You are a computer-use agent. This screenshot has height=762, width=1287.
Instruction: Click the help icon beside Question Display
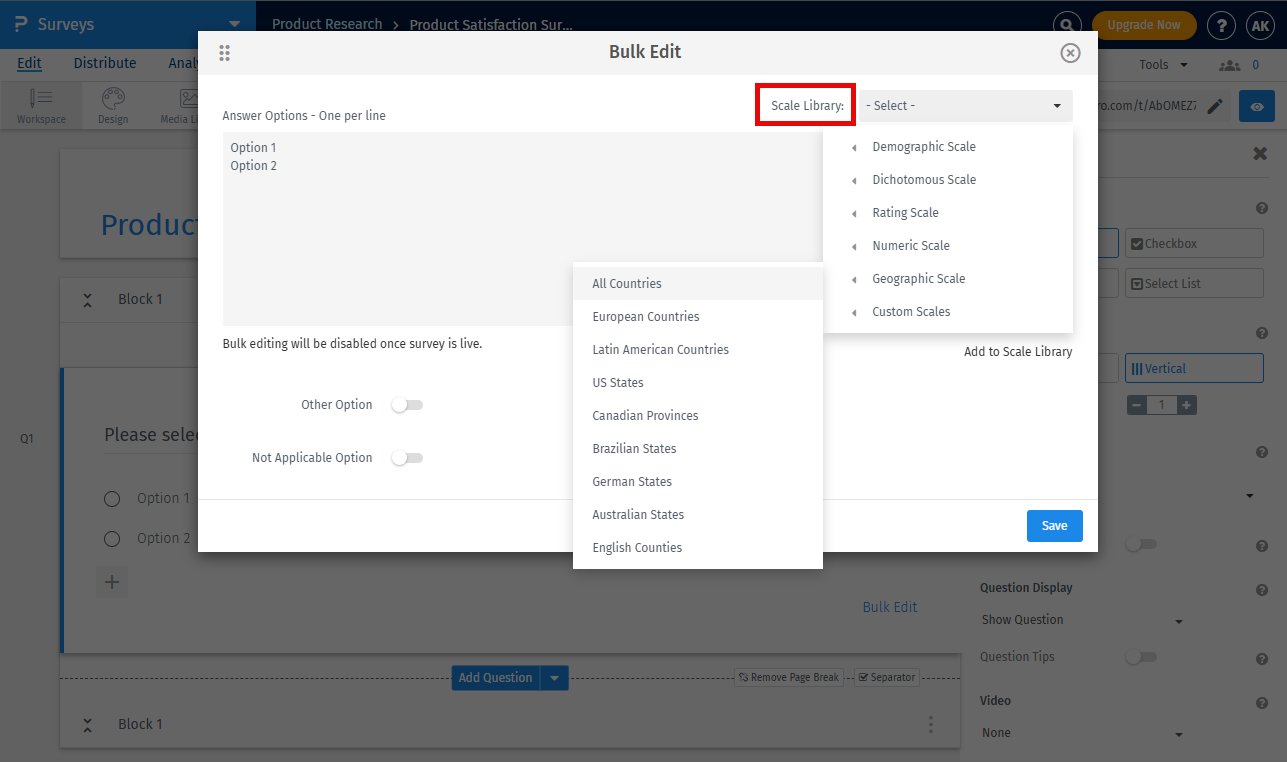click(x=1262, y=589)
